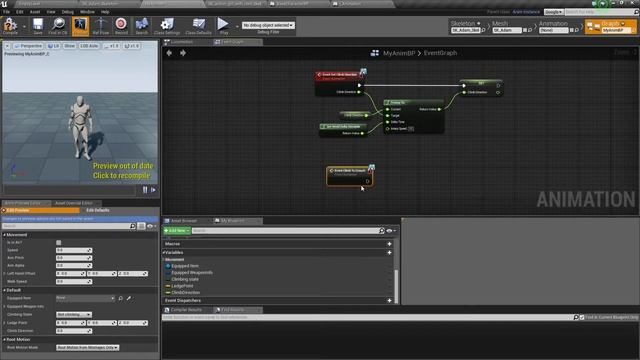Open the Play options dropdown arrow
Image resolution: width=640 pixels, height=360 pixels.
click(237, 27)
